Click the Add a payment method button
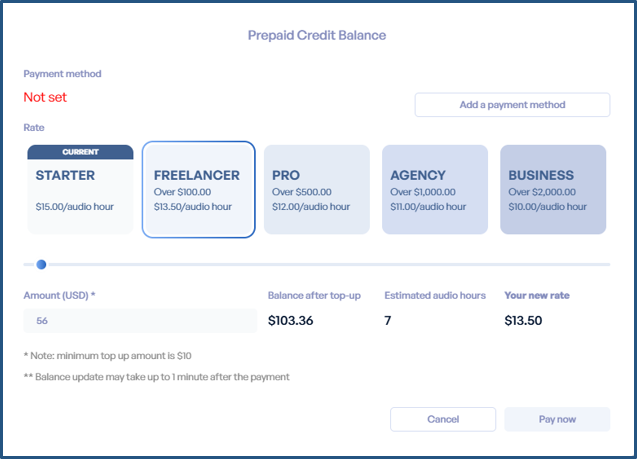 point(512,105)
